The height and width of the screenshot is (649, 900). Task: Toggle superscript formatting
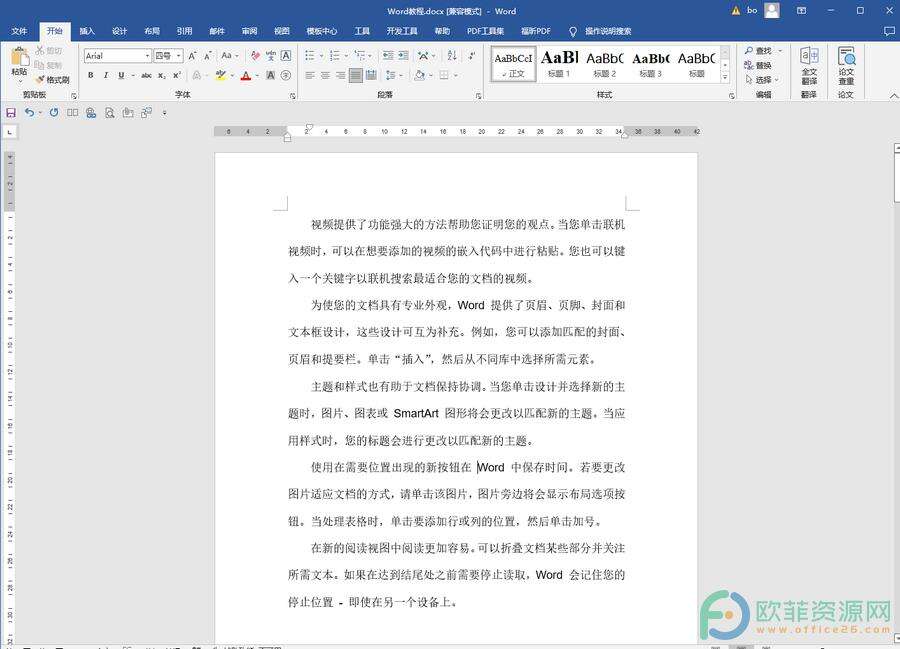(x=177, y=75)
